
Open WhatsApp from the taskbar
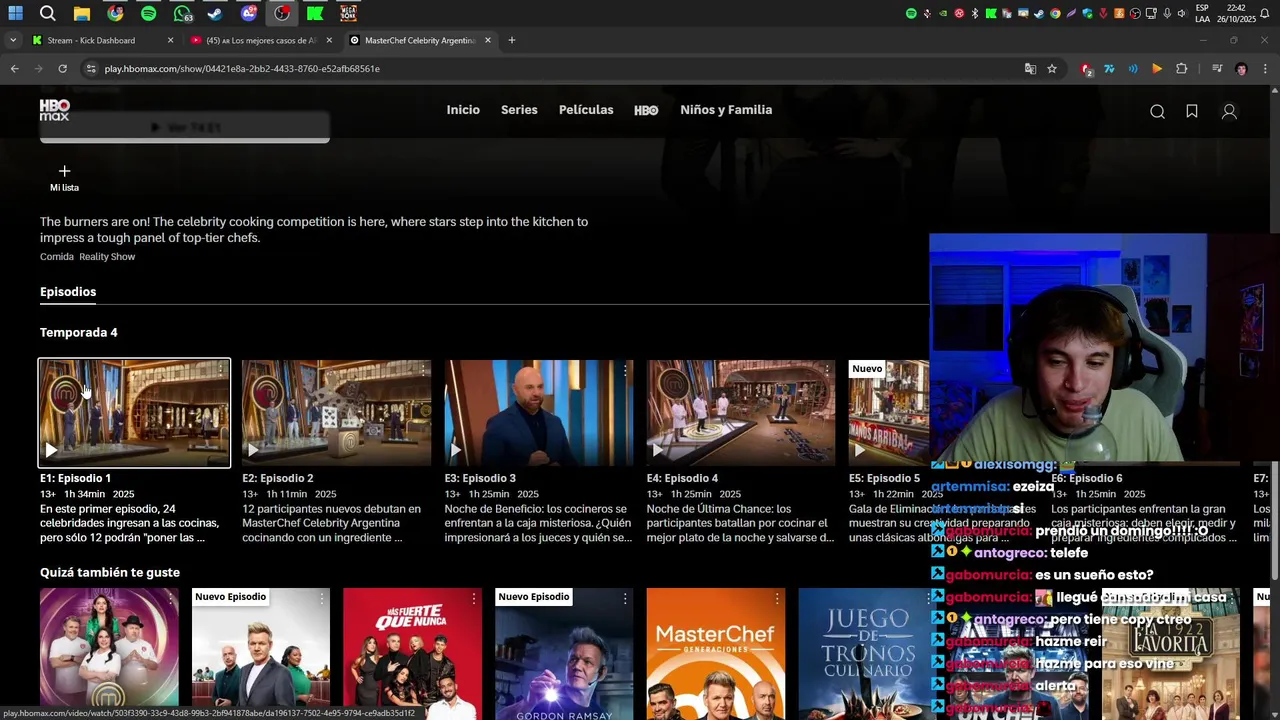point(182,13)
